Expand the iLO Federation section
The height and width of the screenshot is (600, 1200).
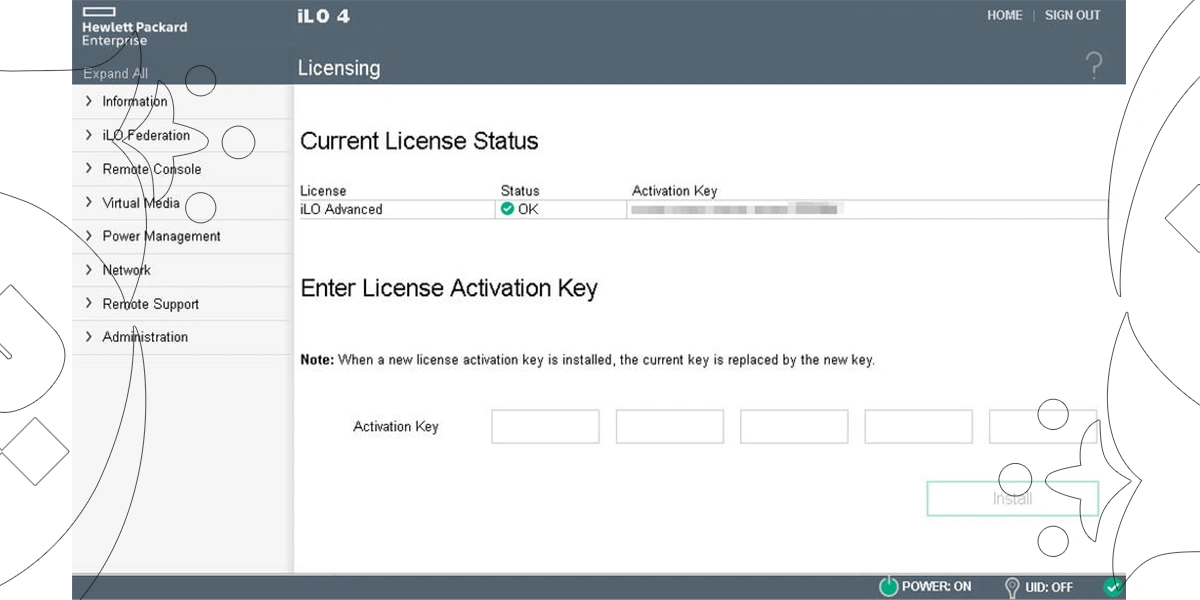(x=145, y=135)
